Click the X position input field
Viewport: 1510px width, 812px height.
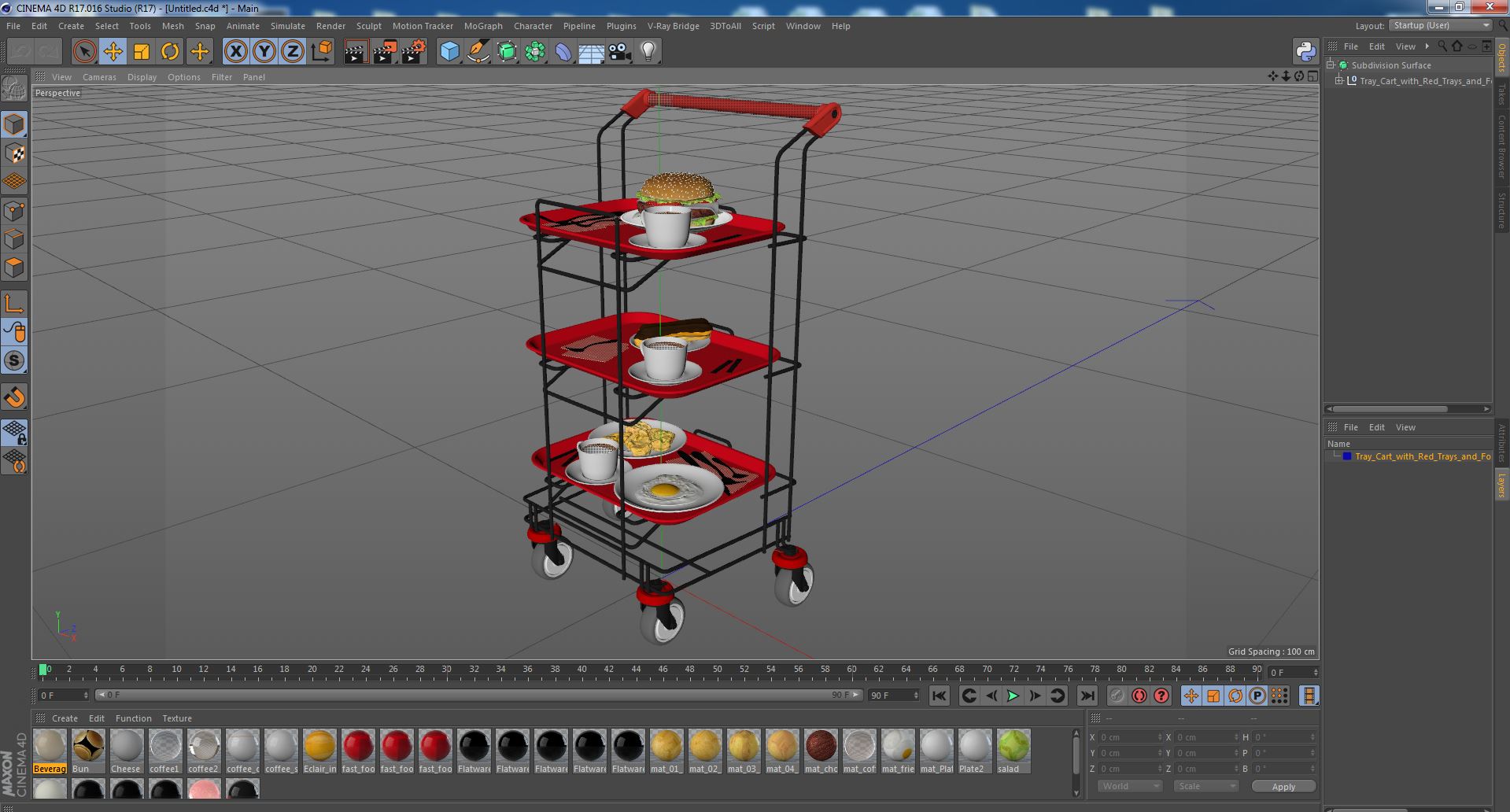pyautogui.click(x=1130, y=737)
